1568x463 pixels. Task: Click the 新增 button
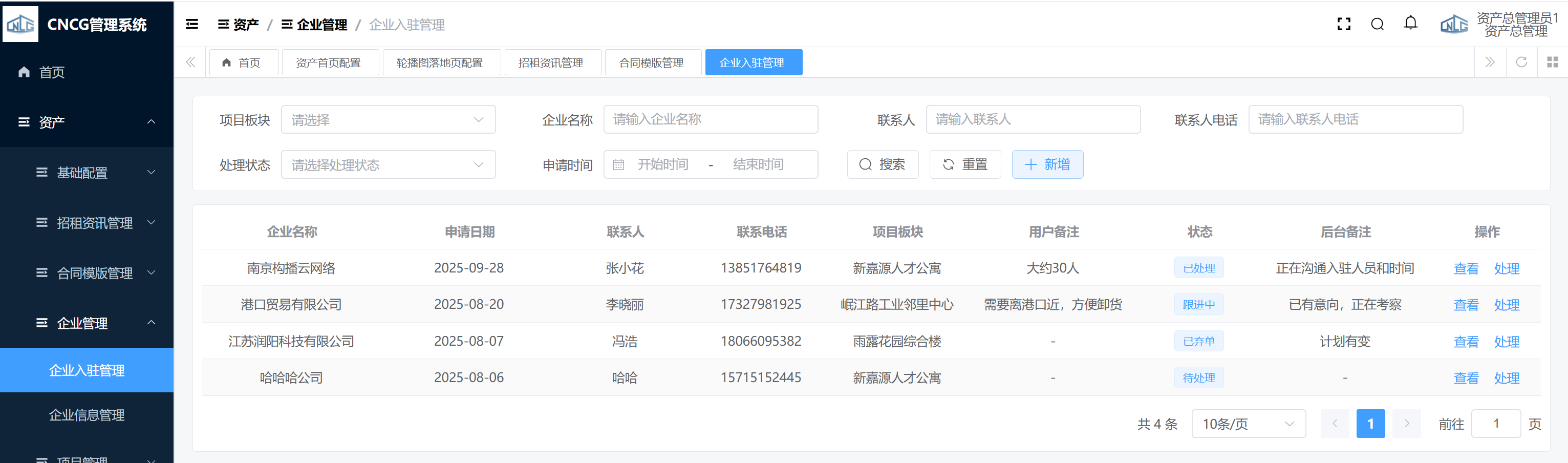point(1047,164)
